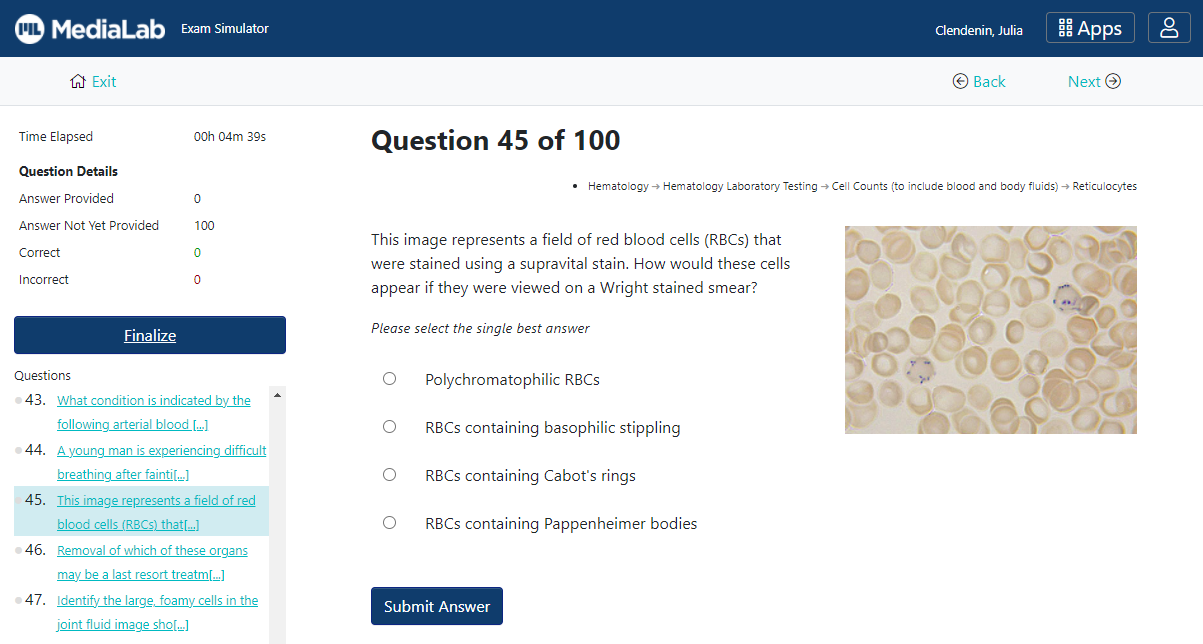Enlarge the red blood cell image
This screenshot has height=644, width=1203.
pos(990,330)
